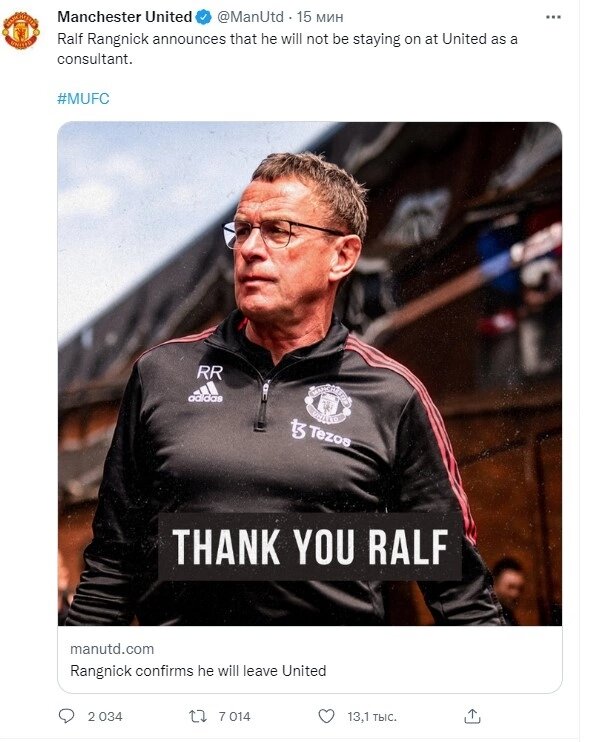This screenshot has width=594, height=742.
Task: Open the #MUFC hashtag
Action: click(x=83, y=98)
